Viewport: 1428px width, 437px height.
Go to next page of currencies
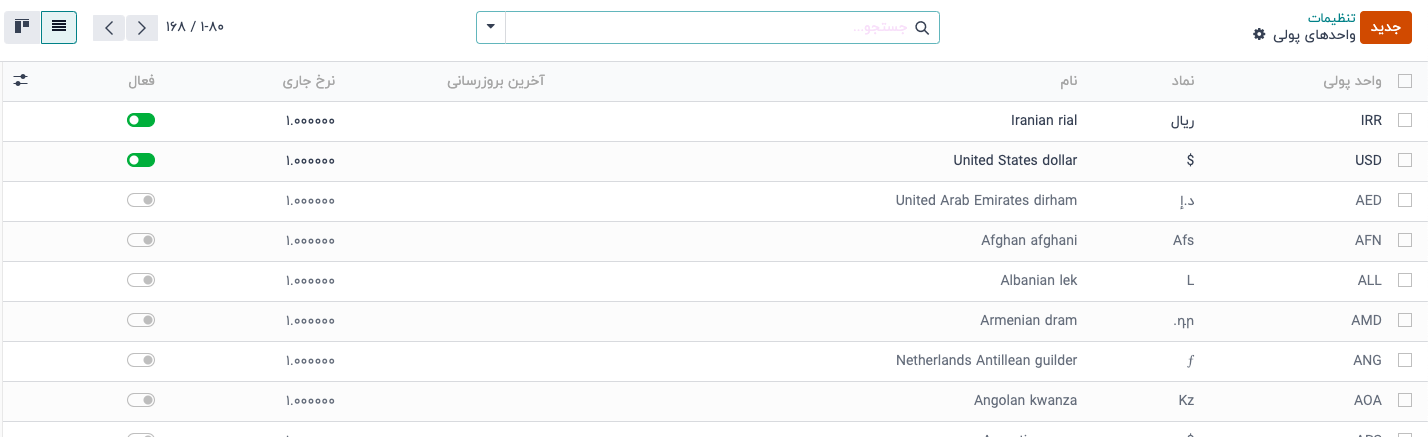pyautogui.click(x=142, y=27)
